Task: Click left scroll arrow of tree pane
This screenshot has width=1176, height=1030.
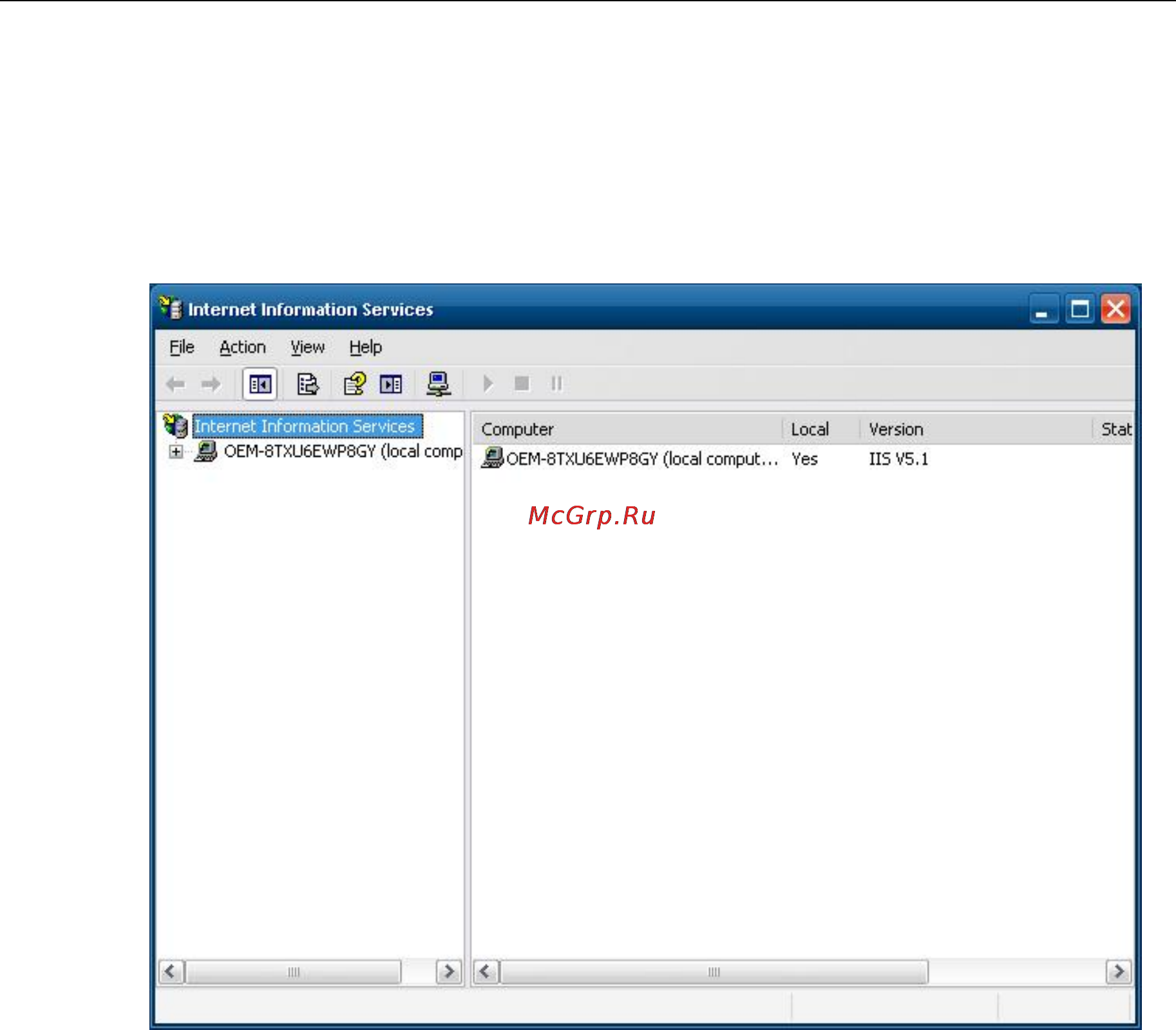Action: pyautogui.click(x=171, y=971)
